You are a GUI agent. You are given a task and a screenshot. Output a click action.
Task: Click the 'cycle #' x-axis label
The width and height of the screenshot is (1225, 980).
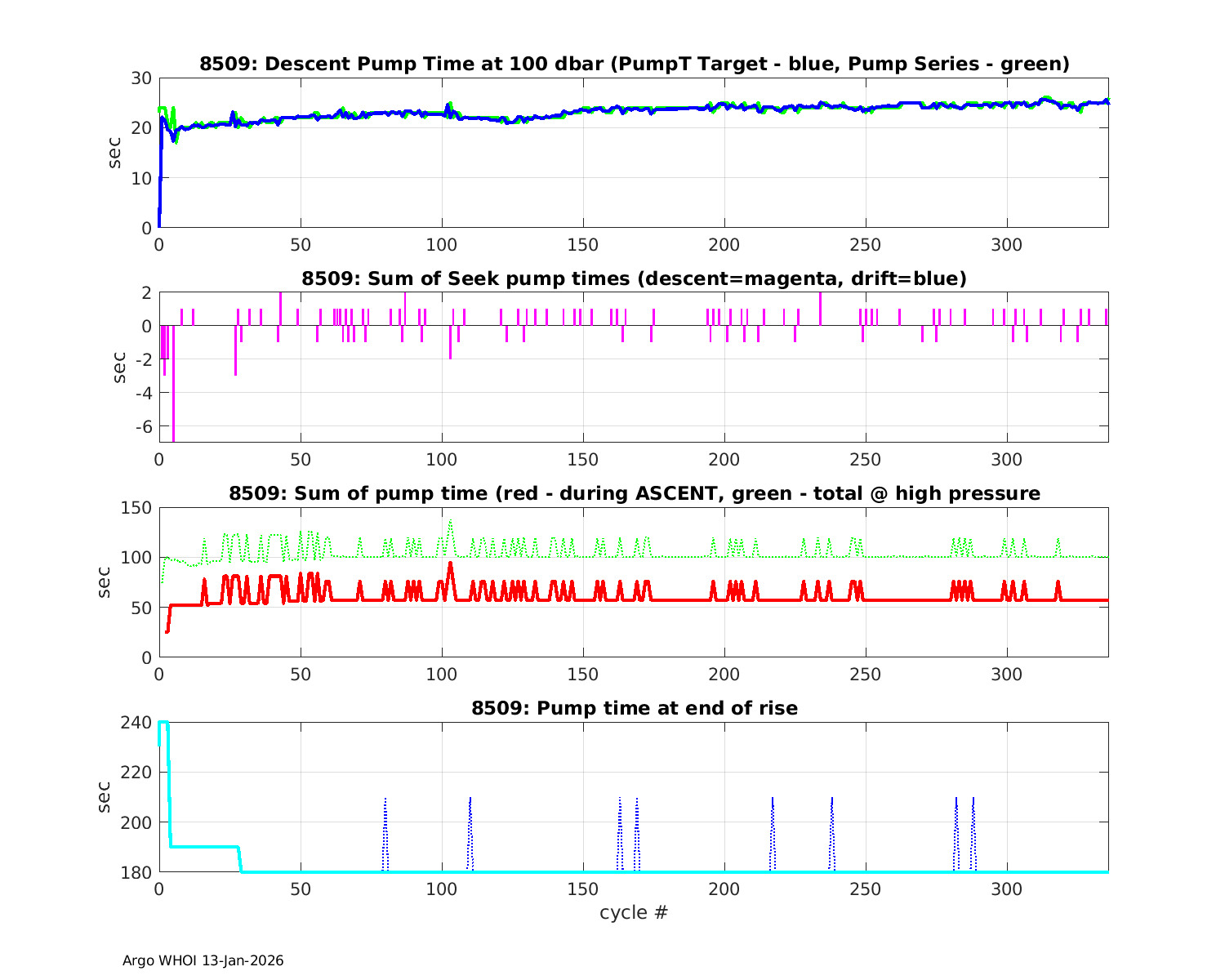click(x=634, y=912)
